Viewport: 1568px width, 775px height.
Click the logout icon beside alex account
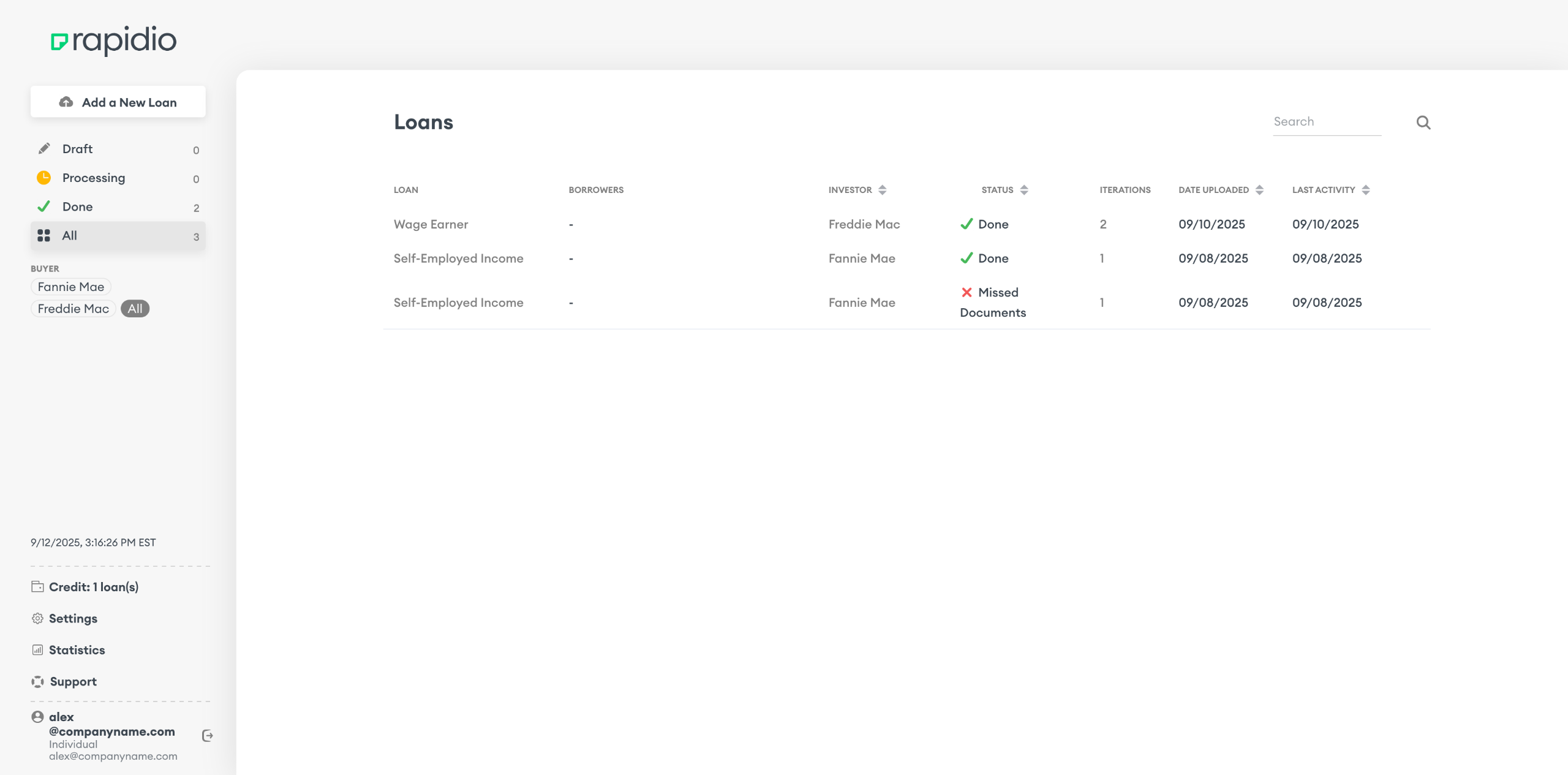[x=208, y=736]
